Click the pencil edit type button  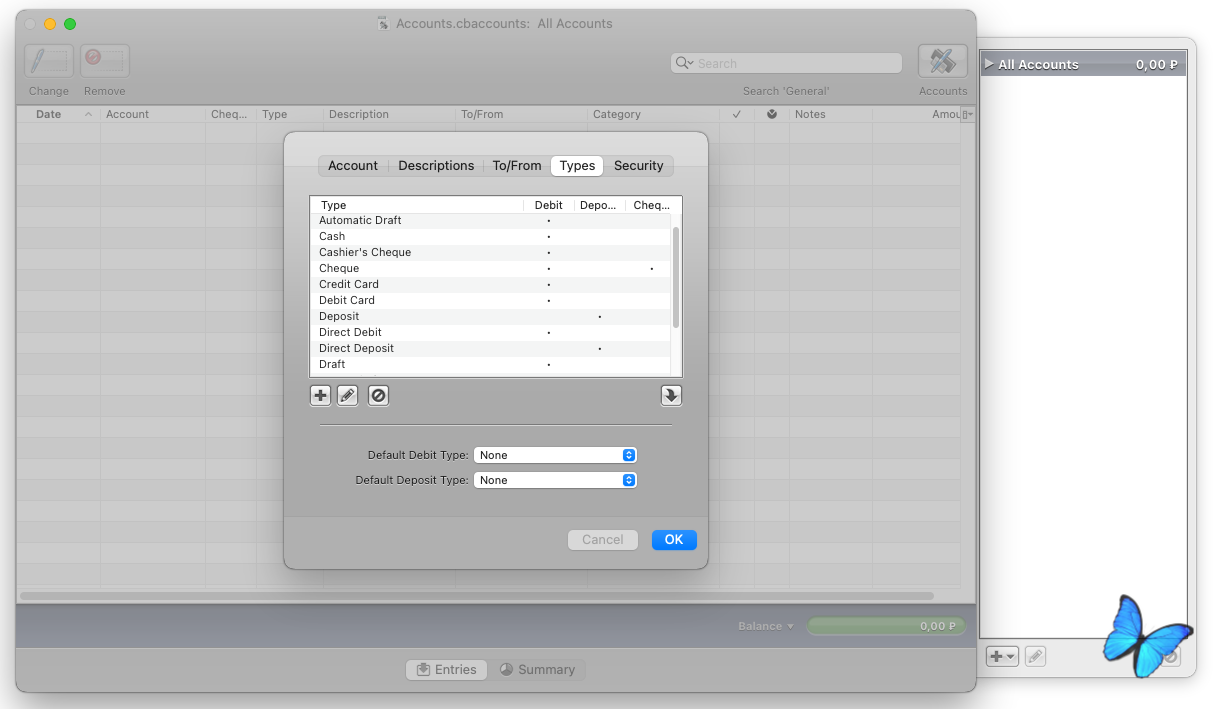(347, 396)
